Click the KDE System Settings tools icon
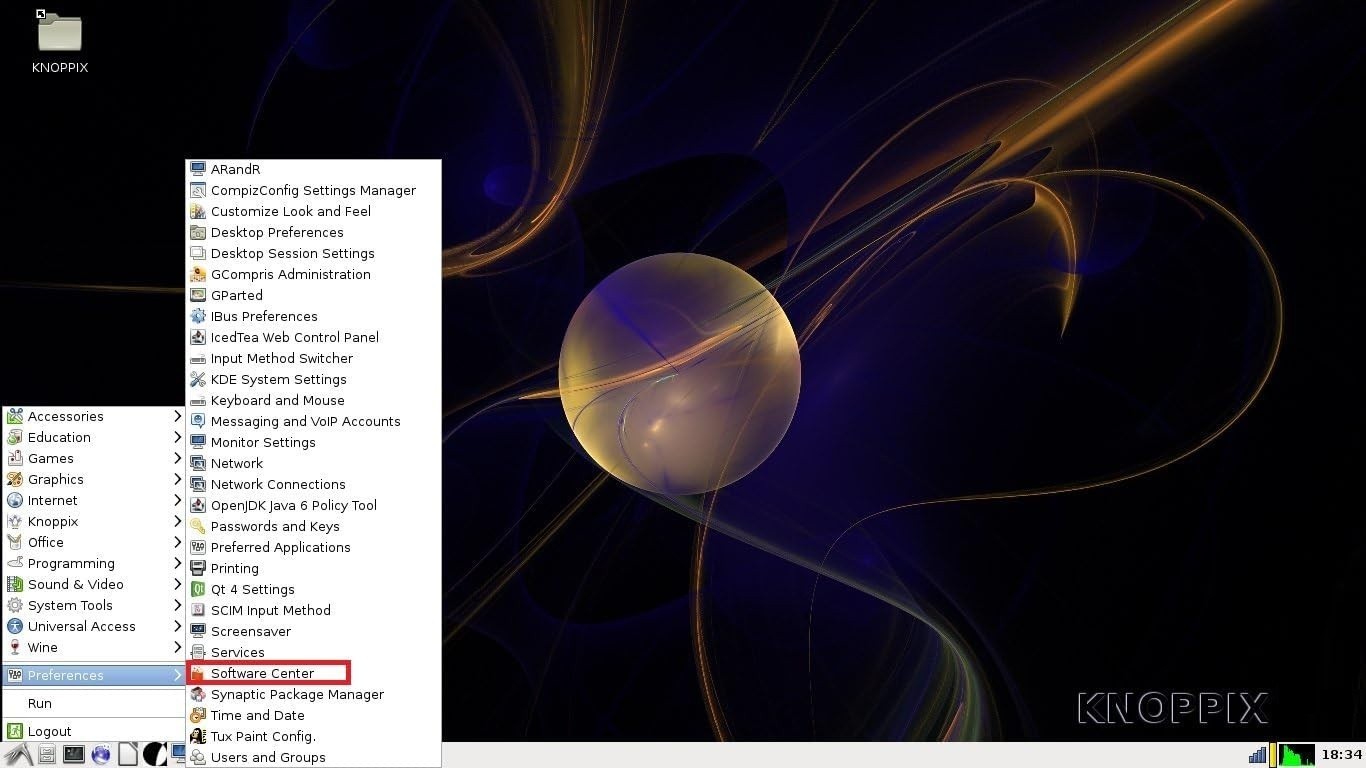The width and height of the screenshot is (1366, 768). [198, 379]
